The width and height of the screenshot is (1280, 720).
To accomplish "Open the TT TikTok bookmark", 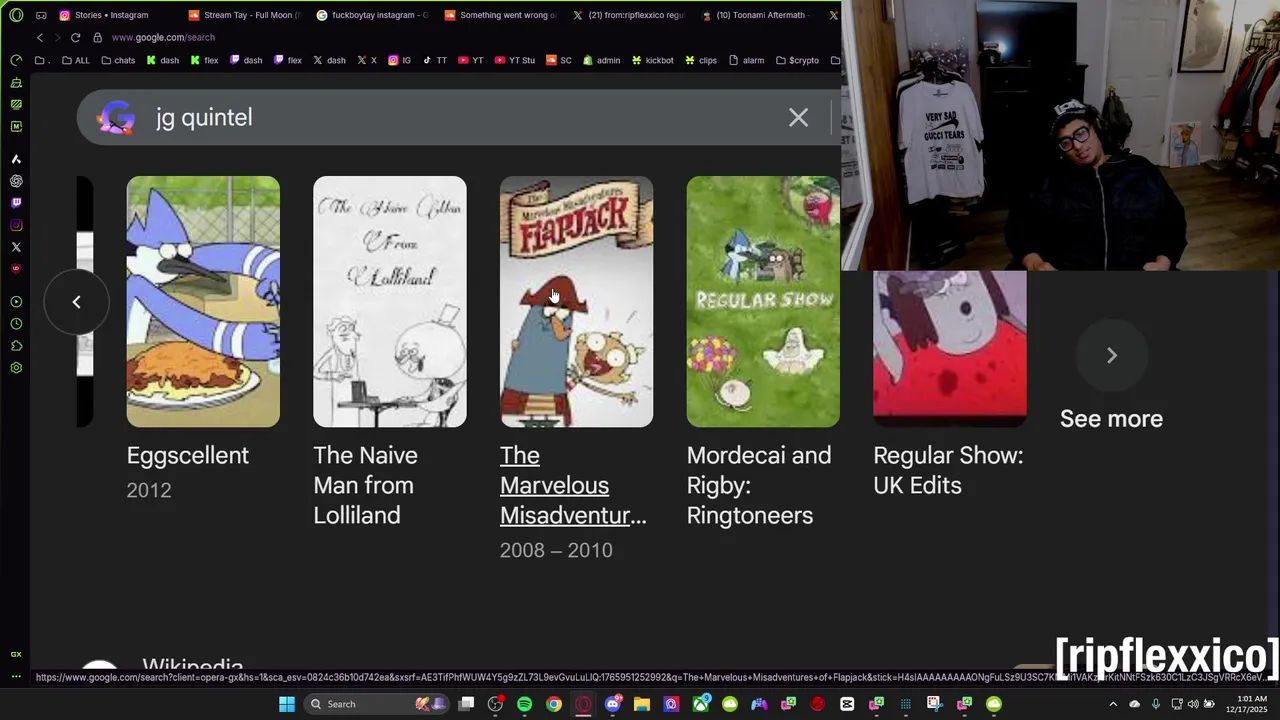I will (434, 60).
